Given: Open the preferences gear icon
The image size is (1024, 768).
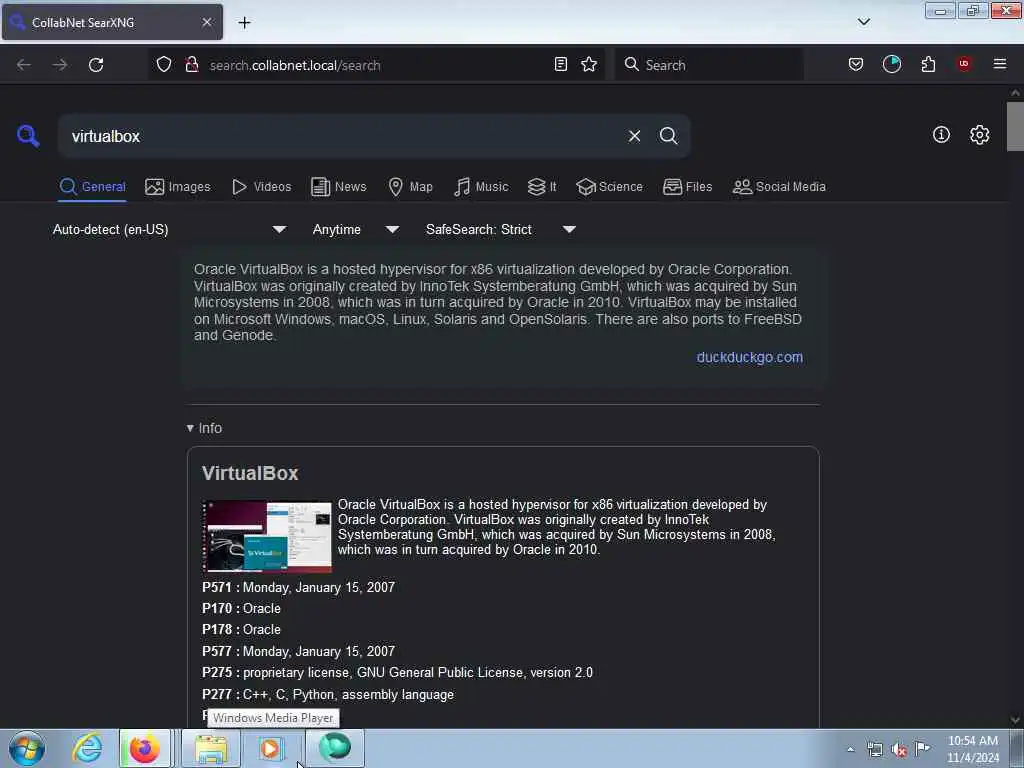Looking at the screenshot, I should pos(979,135).
